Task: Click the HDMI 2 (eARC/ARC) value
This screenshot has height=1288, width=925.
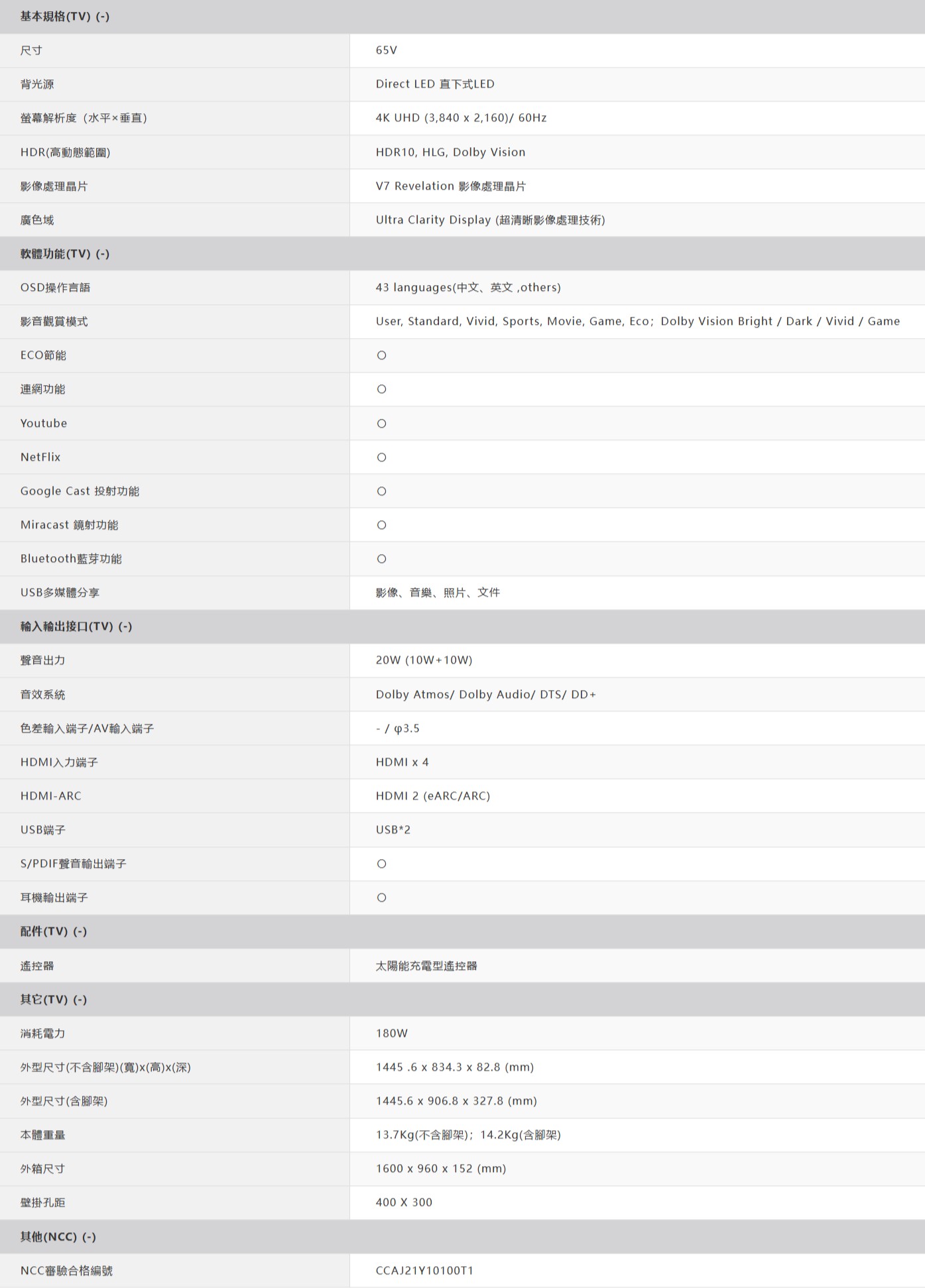Action: coord(432,796)
